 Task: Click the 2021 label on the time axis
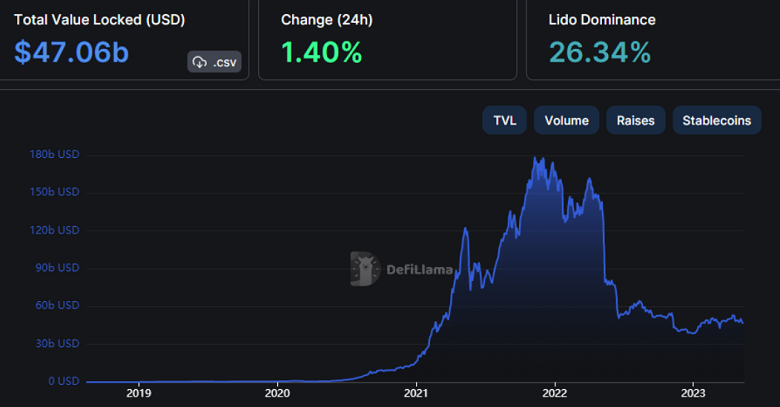[415, 393]
